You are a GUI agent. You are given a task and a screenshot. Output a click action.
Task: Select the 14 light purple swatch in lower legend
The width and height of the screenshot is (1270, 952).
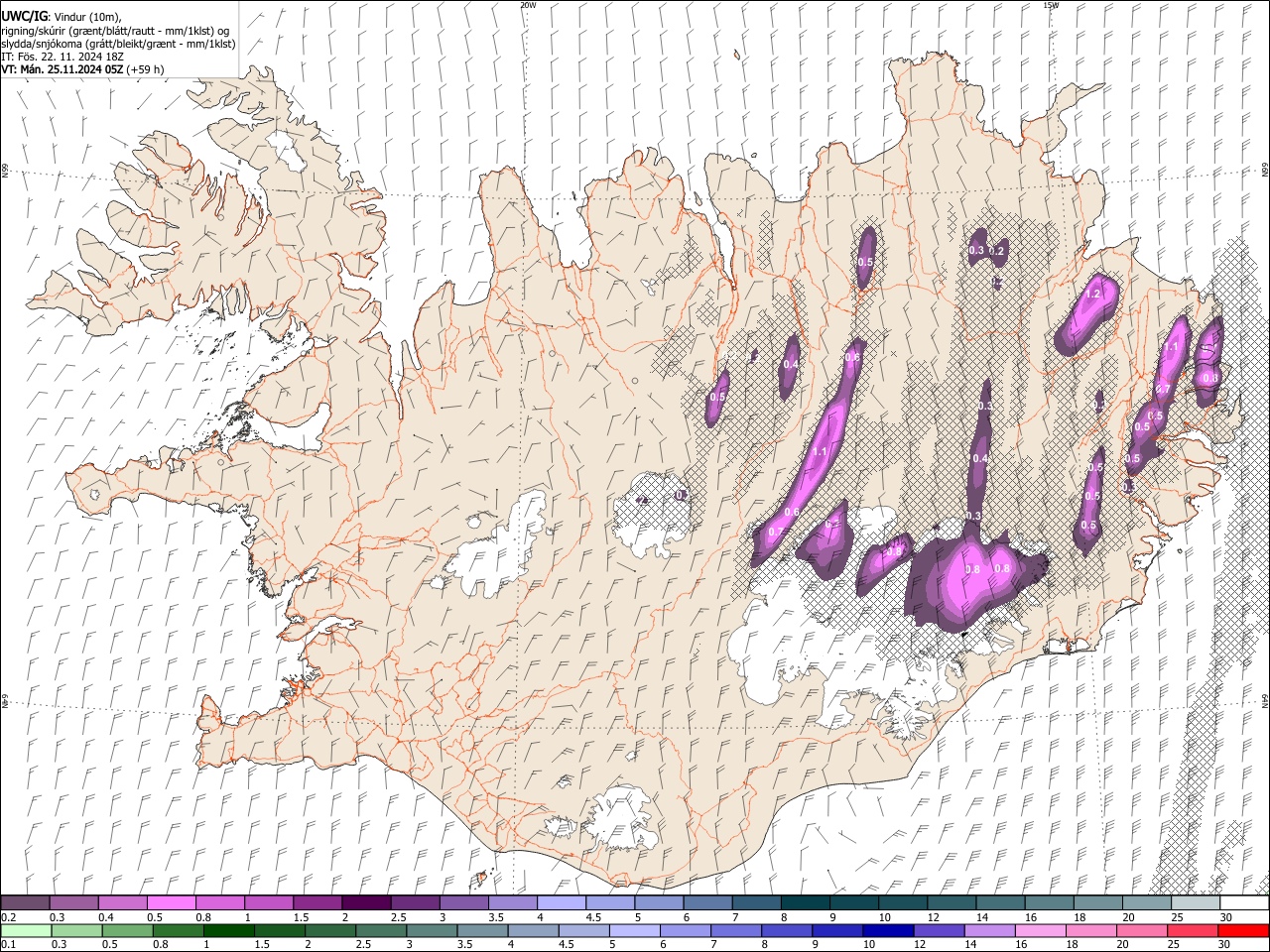(x=988, y=930)
